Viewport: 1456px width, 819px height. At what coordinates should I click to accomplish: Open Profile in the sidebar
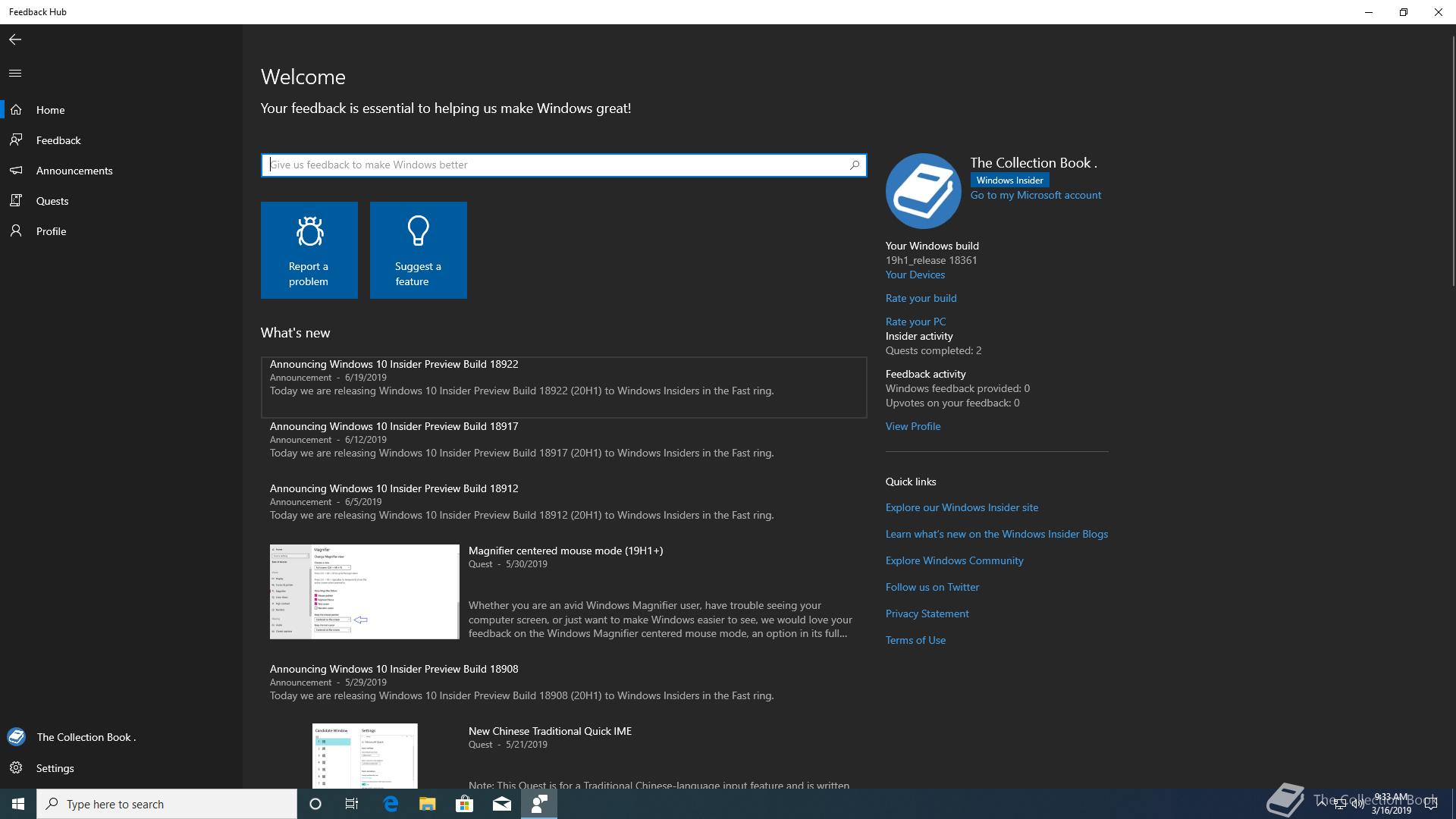tap(121, 231)
